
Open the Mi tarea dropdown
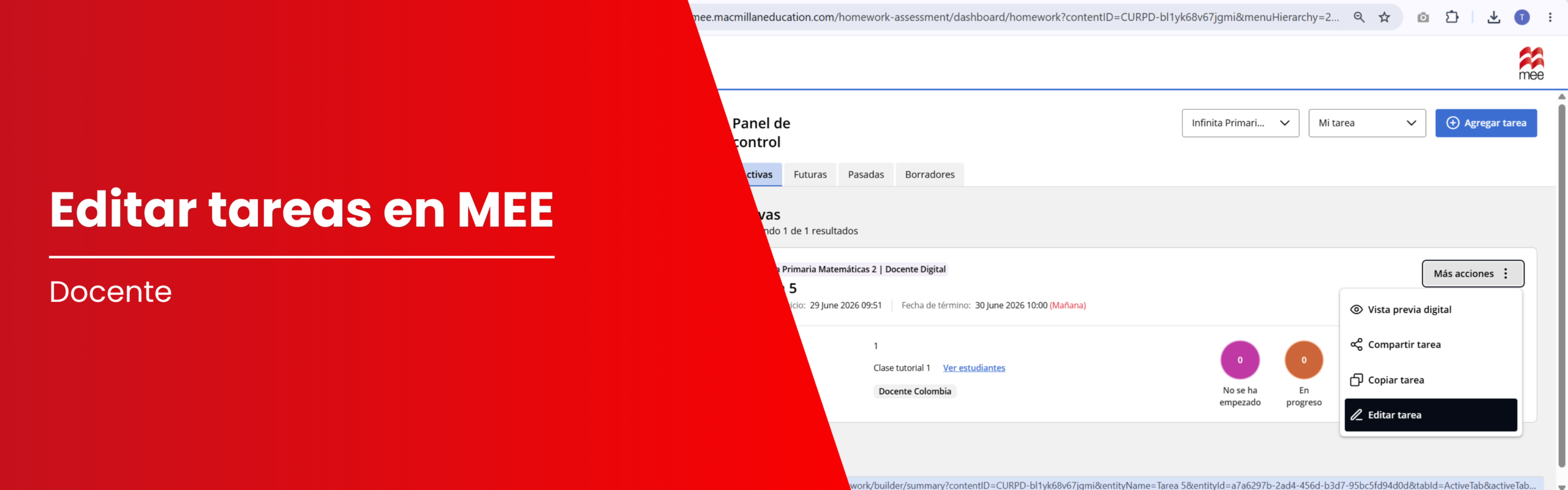click(x=1367, y=123)
